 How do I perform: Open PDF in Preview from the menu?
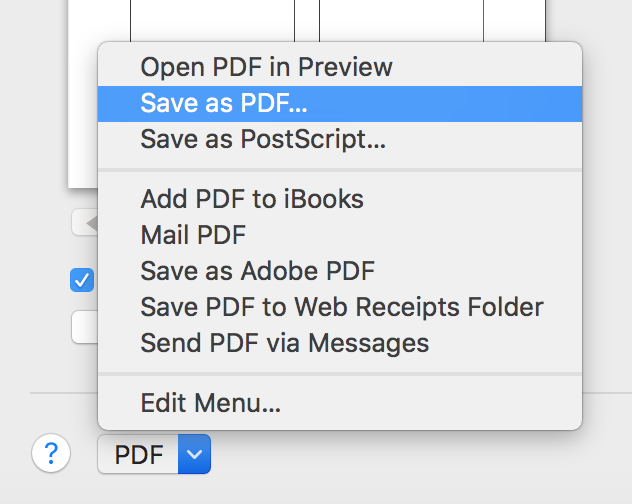pyautogui.click(x=266, y=68)
